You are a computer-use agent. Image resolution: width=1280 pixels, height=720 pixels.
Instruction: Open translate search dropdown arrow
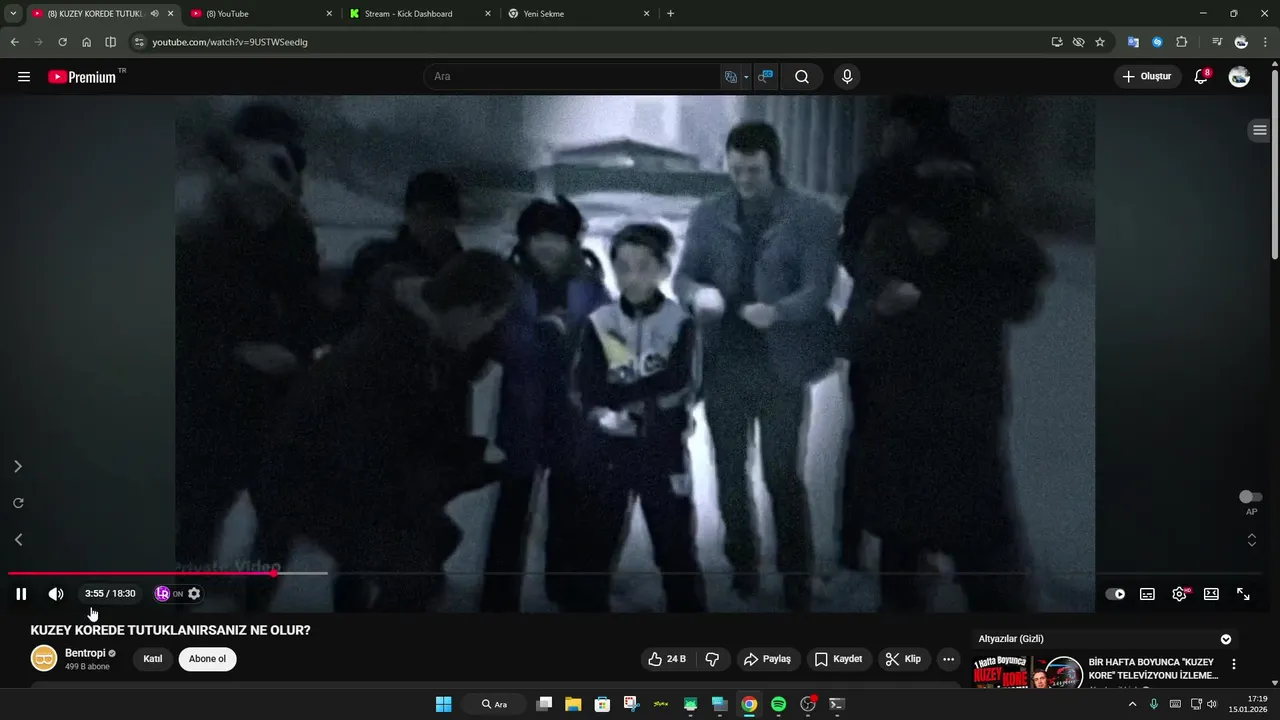click(x=747, y=77)
